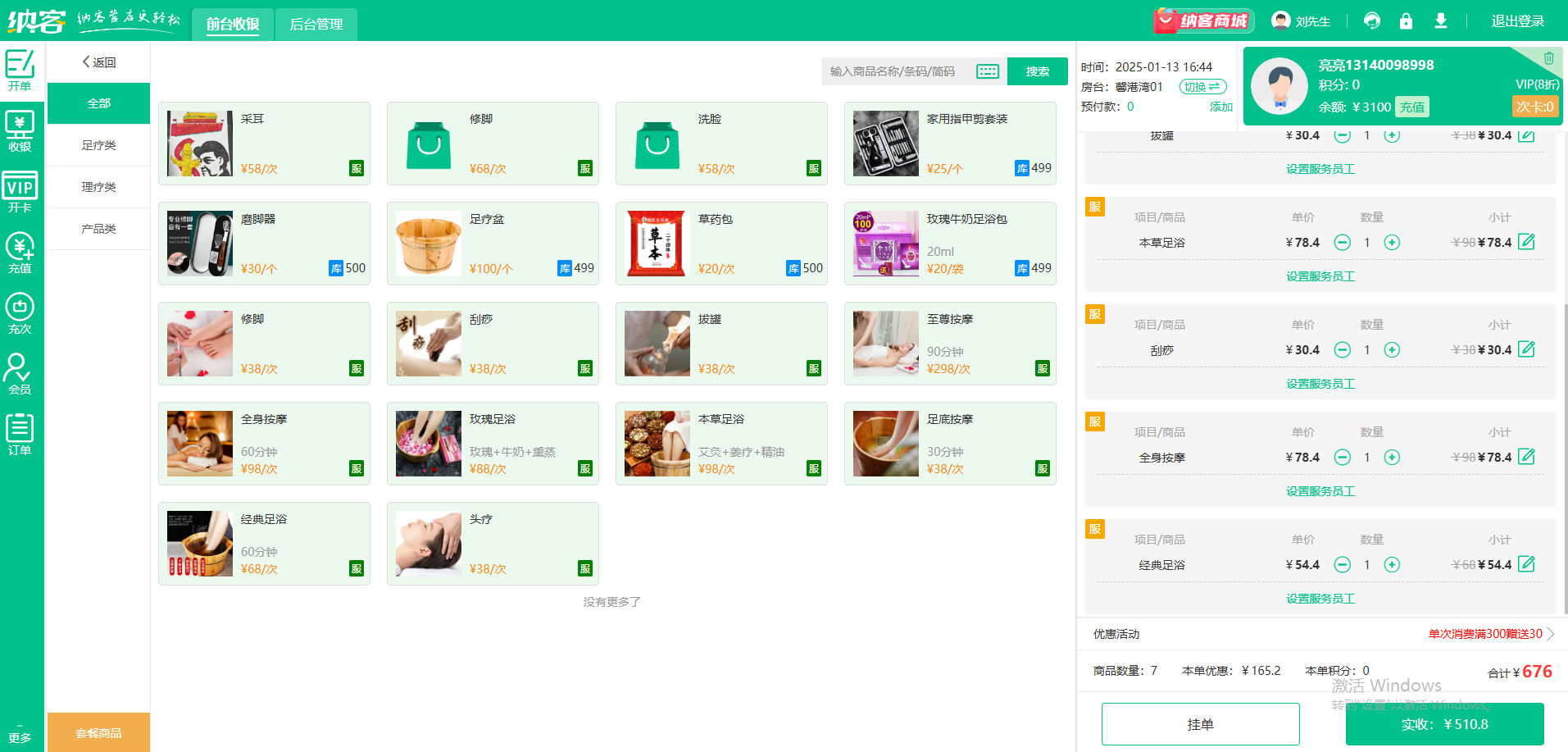Screen dimensions: 1568x752
Task: Click the keyboard icon in search box
Action: point(988,71)
